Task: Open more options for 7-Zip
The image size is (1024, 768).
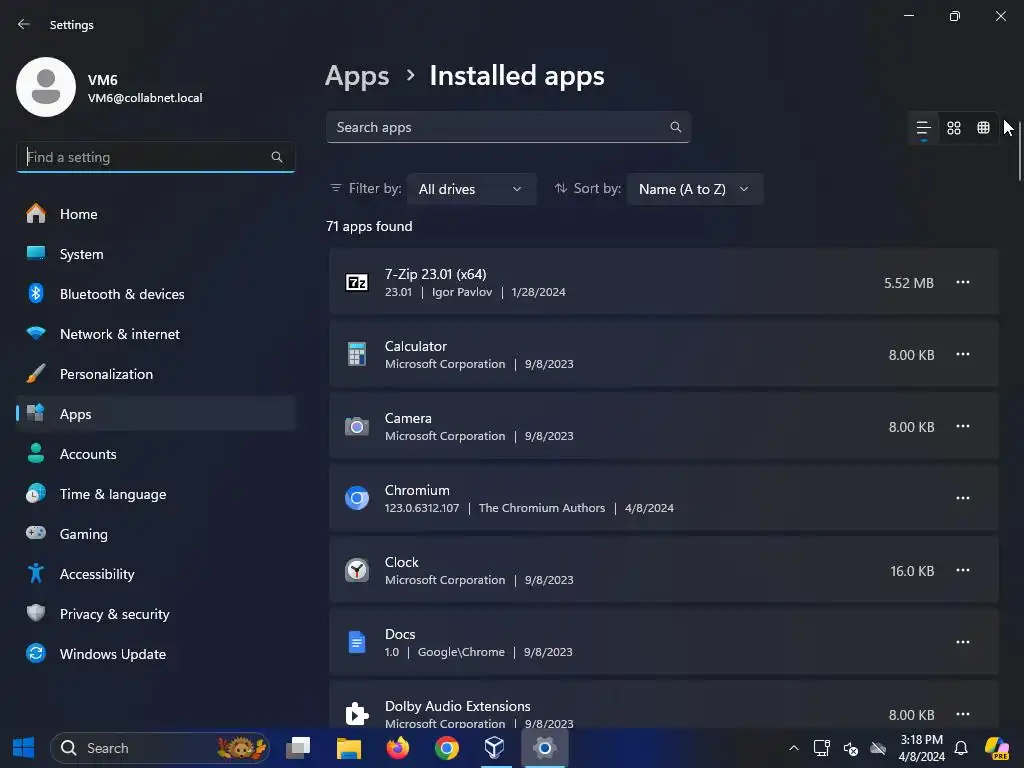Action: (963, 283)
